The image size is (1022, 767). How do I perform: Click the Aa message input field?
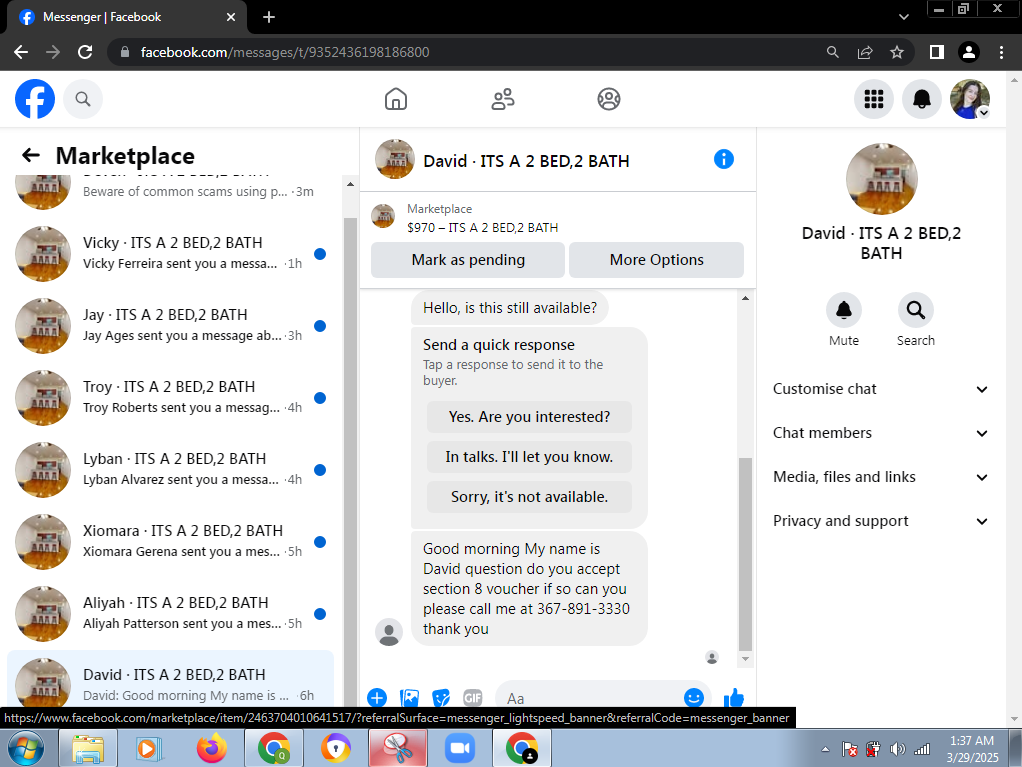click(x=590, y=698)
